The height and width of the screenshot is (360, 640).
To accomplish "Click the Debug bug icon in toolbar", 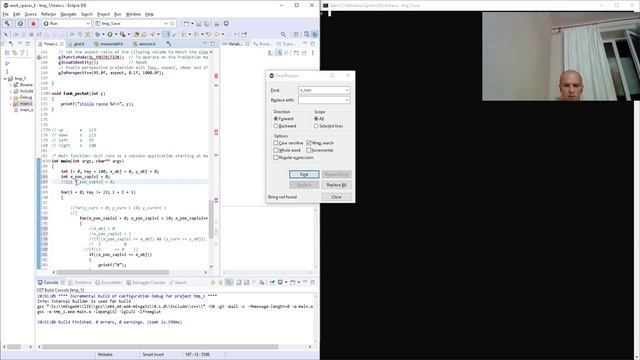I will (x=97, y=35).
